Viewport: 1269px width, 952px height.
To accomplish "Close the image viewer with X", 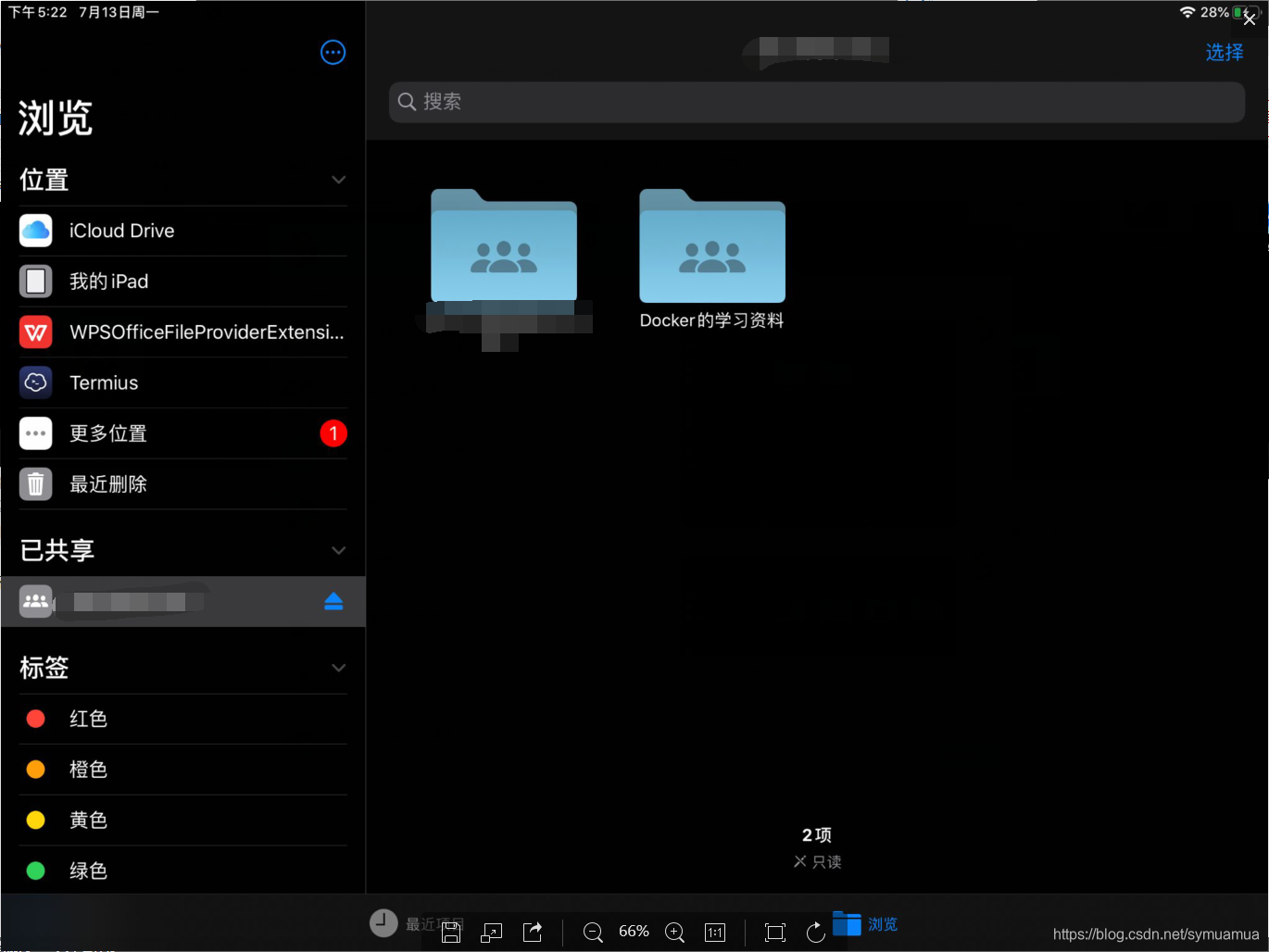I will coord(1250,19).
